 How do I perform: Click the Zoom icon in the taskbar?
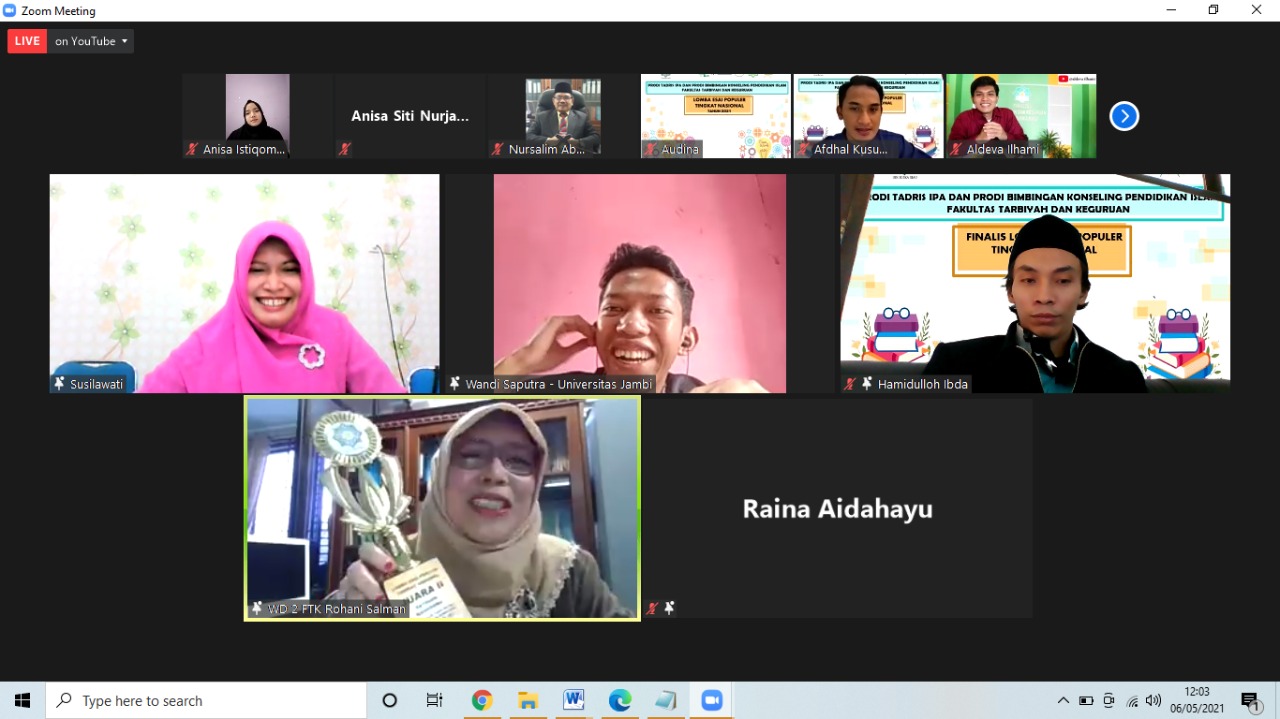[711, 701]
